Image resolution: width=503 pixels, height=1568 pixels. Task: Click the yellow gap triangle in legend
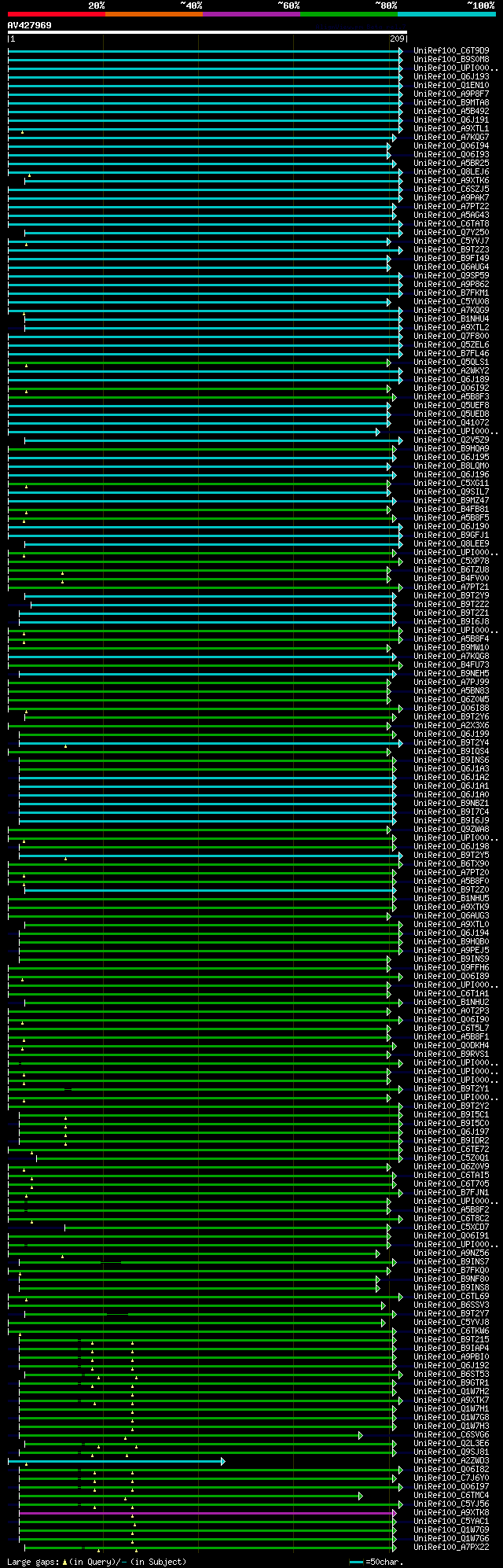(x=64, y=1562)
